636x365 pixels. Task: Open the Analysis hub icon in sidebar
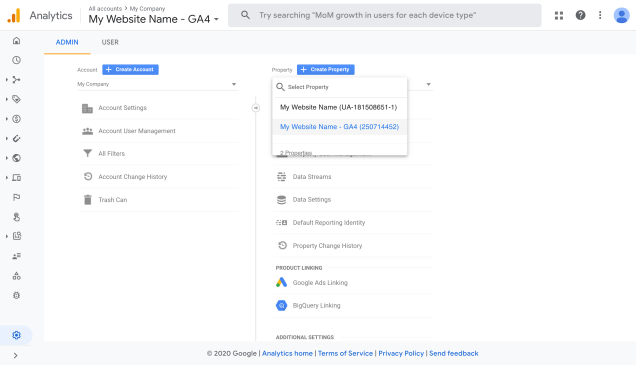(x=16, y=236)
